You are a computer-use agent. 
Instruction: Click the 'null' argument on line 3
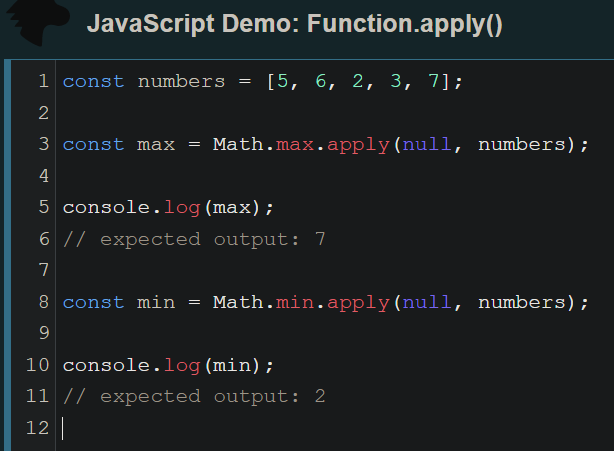427,144
